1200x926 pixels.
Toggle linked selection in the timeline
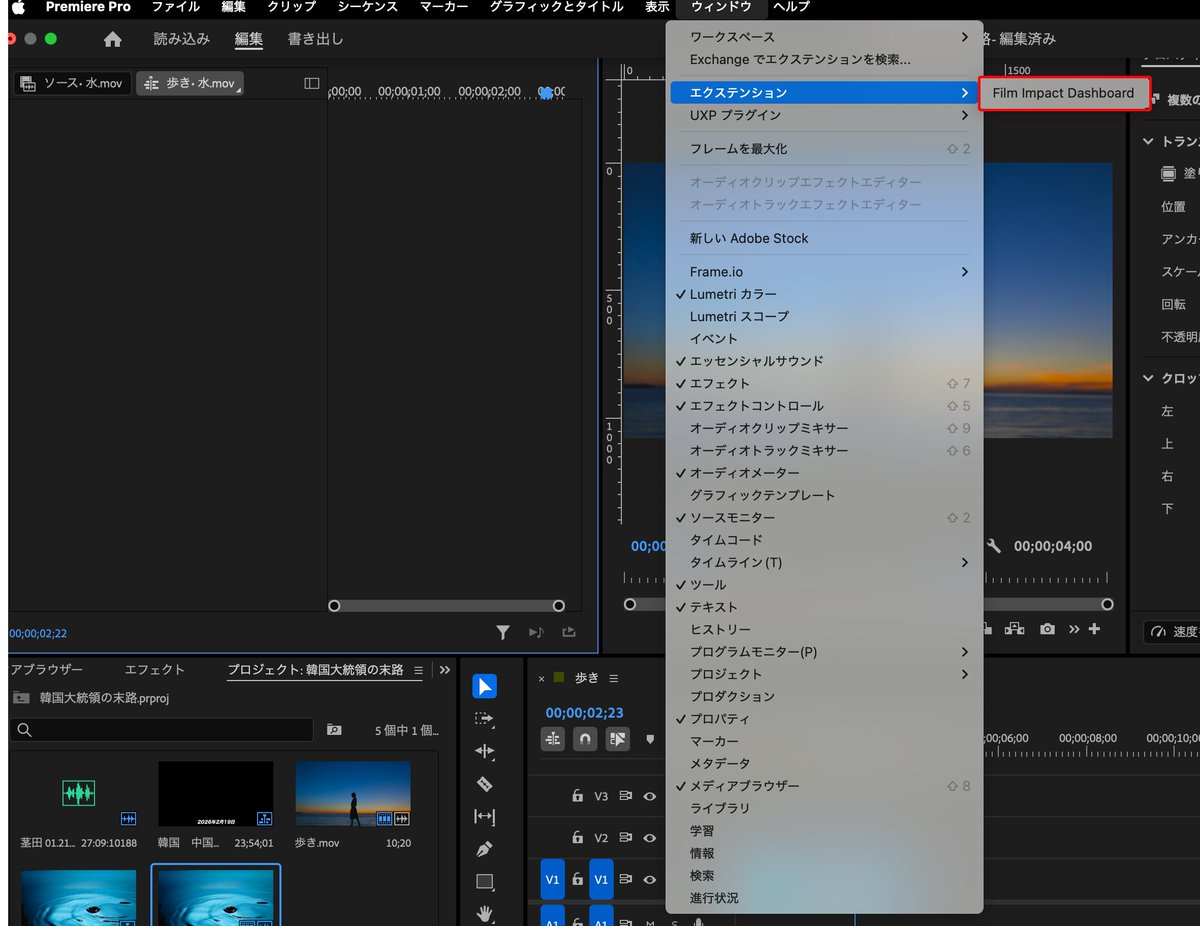(618, 739)
